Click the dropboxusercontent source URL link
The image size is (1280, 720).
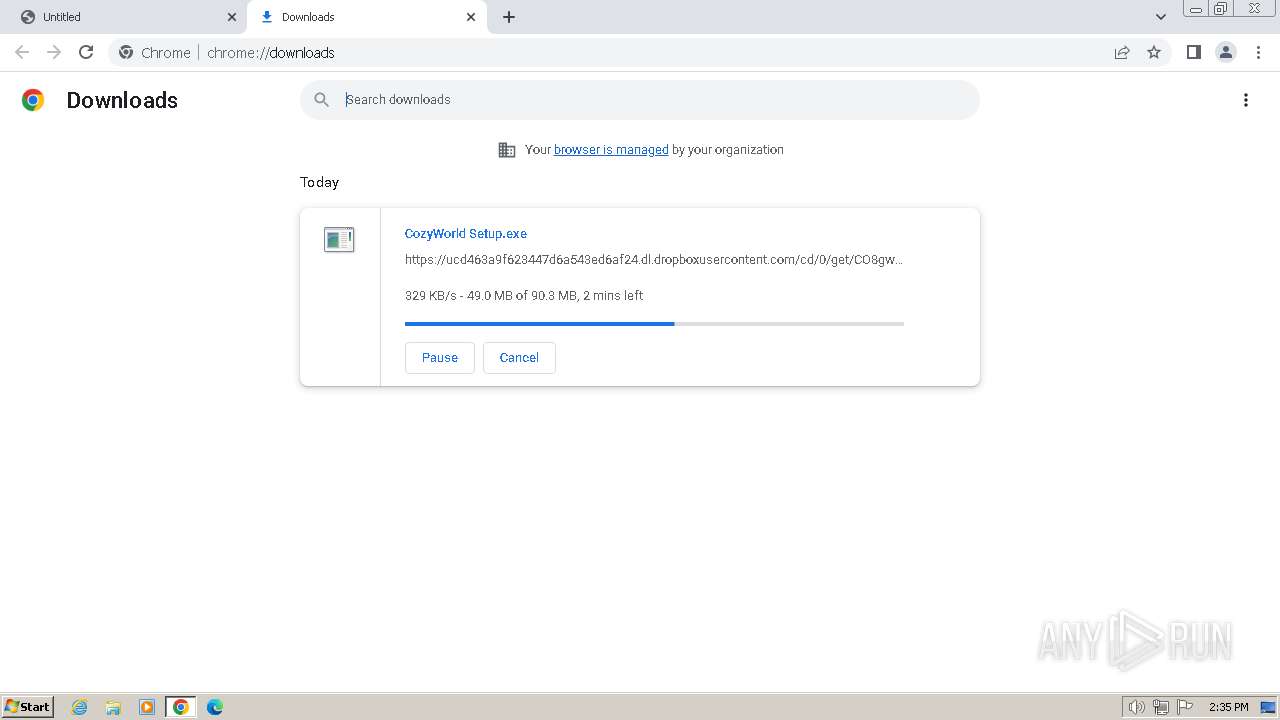pos(654,260)
